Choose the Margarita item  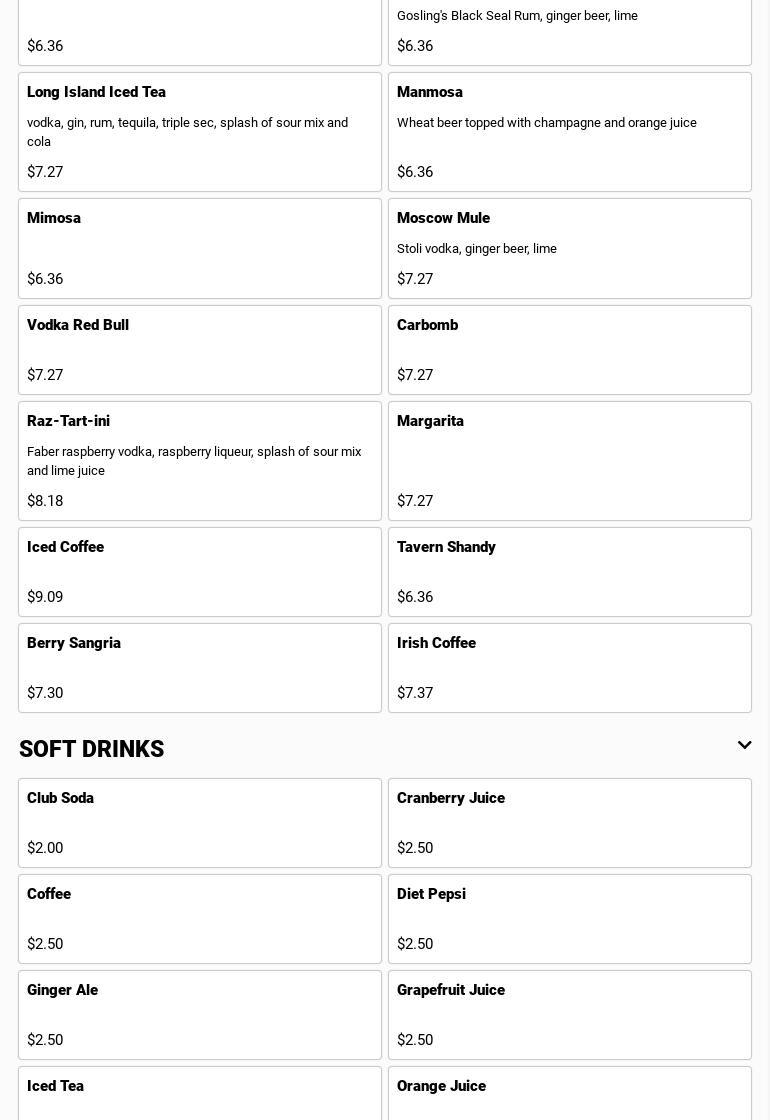coord(570,461)
